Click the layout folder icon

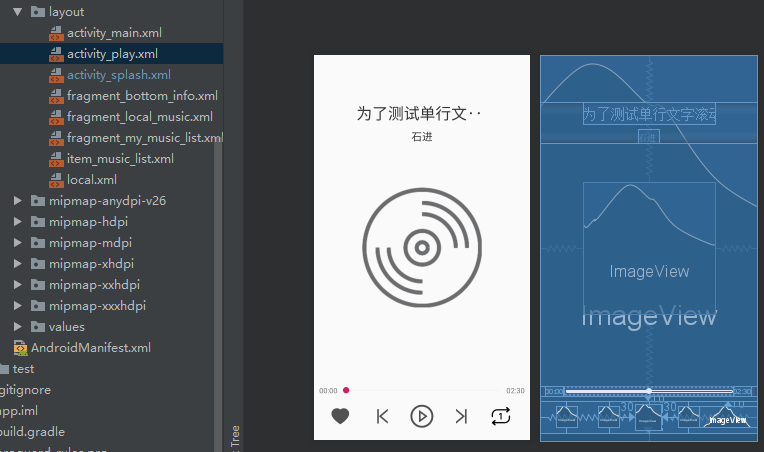pyautogui.click(x=38, y=12)
